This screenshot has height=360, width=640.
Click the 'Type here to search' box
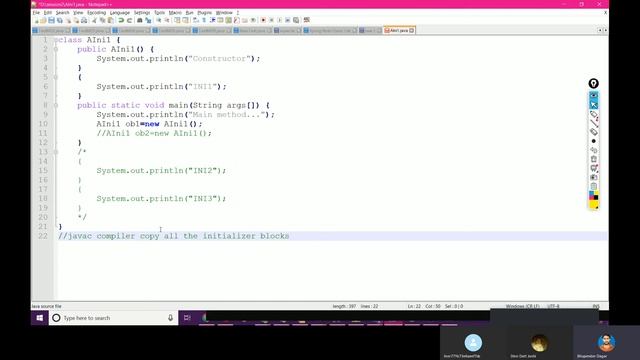pyautogui.click(x=113, y=318)
